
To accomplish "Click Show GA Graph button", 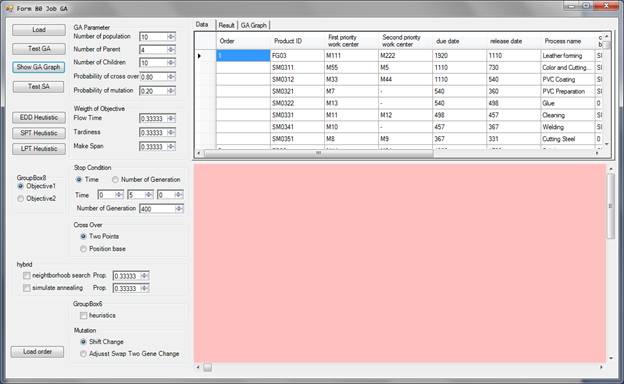I will click(x=39, y=67).
